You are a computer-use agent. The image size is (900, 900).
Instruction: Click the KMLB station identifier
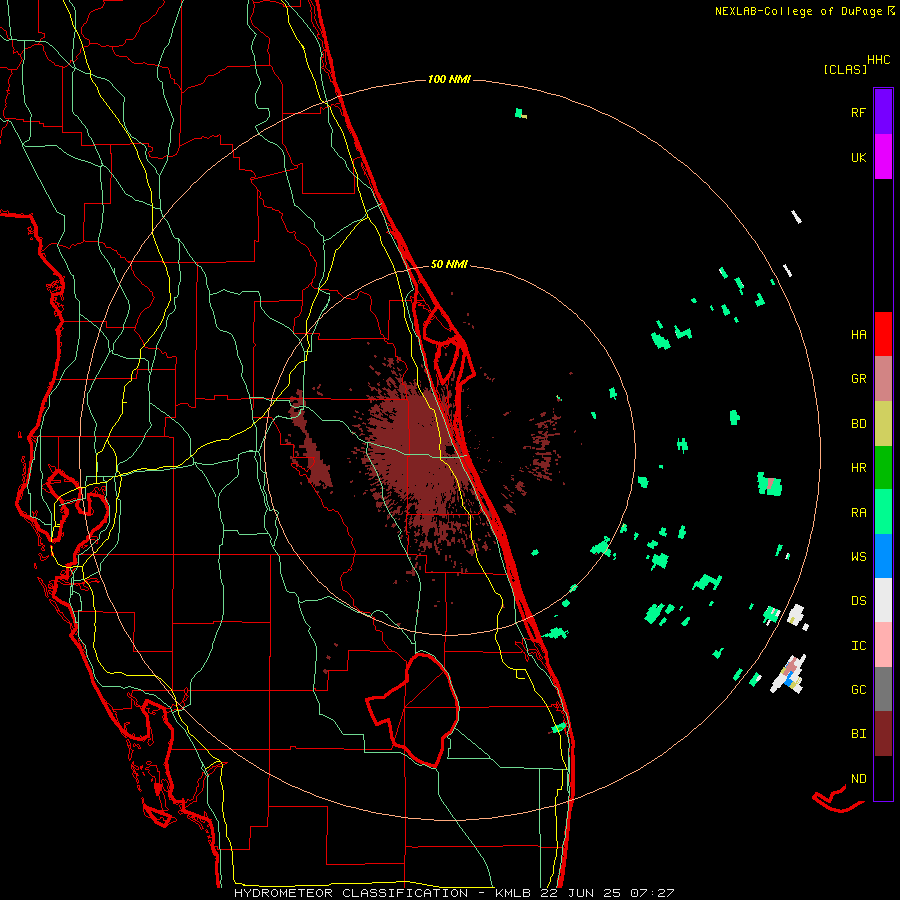pyautogui.click(x=513, y=893)
